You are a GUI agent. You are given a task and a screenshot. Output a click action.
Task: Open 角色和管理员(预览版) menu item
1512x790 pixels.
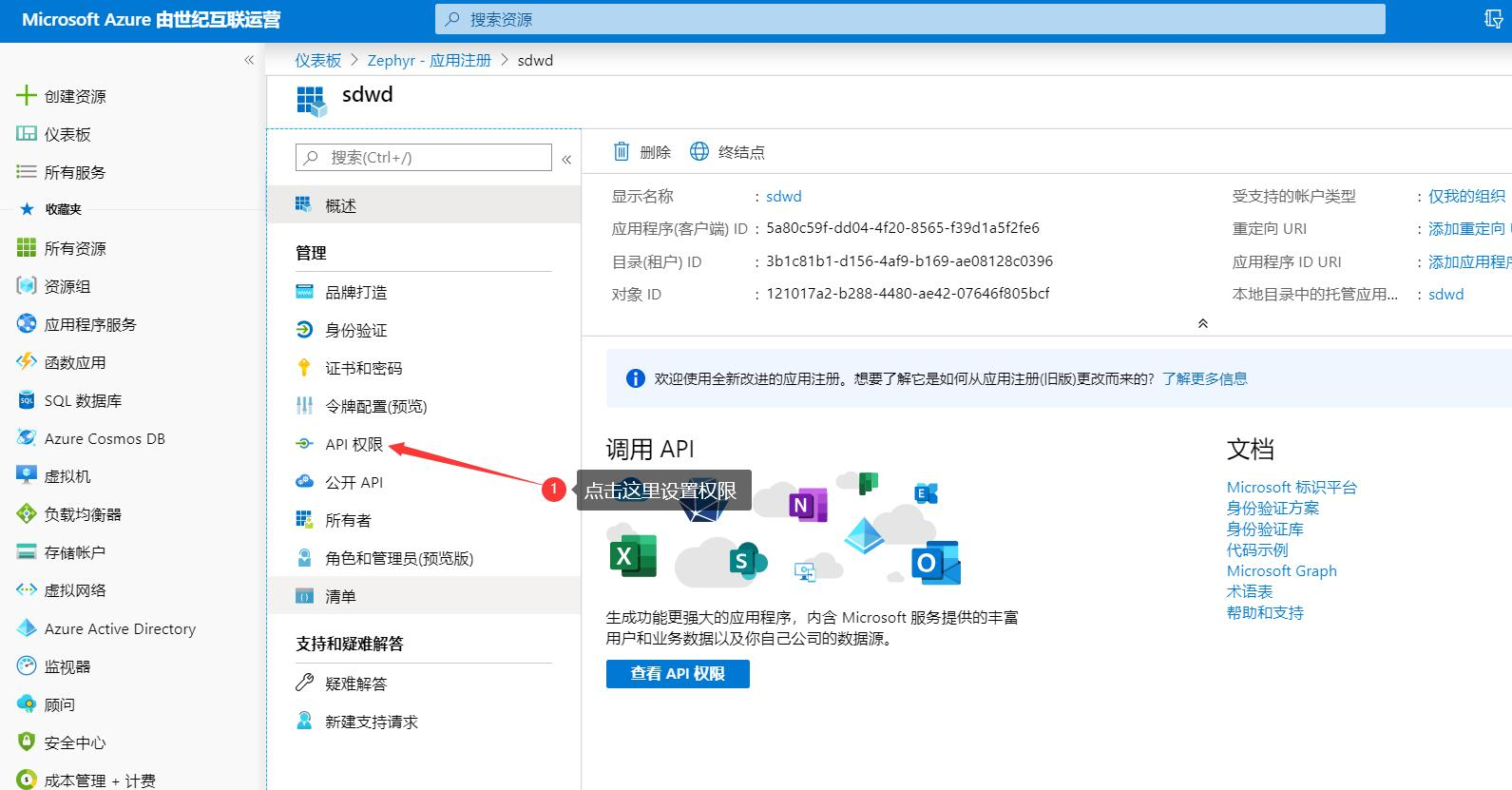tap(424, 558)
